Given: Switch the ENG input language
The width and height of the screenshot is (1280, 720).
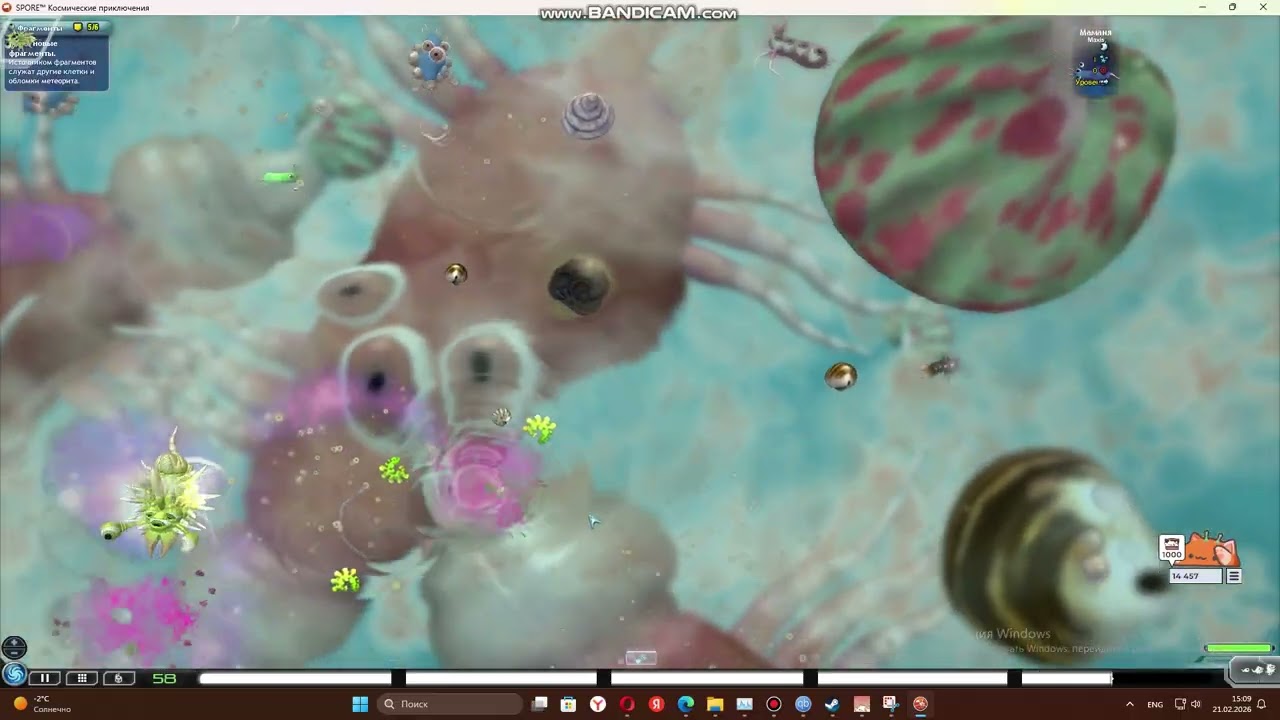Looking at the screenshot, I should (1155, 704).
